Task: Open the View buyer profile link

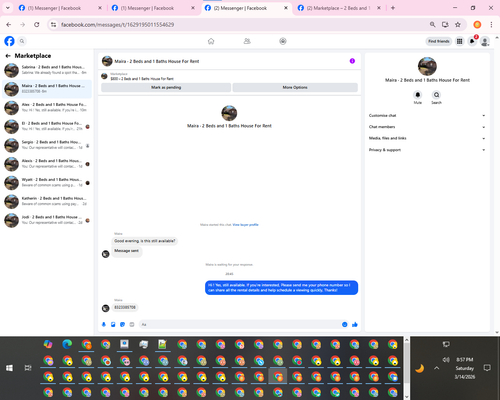Action: point(245,225)
